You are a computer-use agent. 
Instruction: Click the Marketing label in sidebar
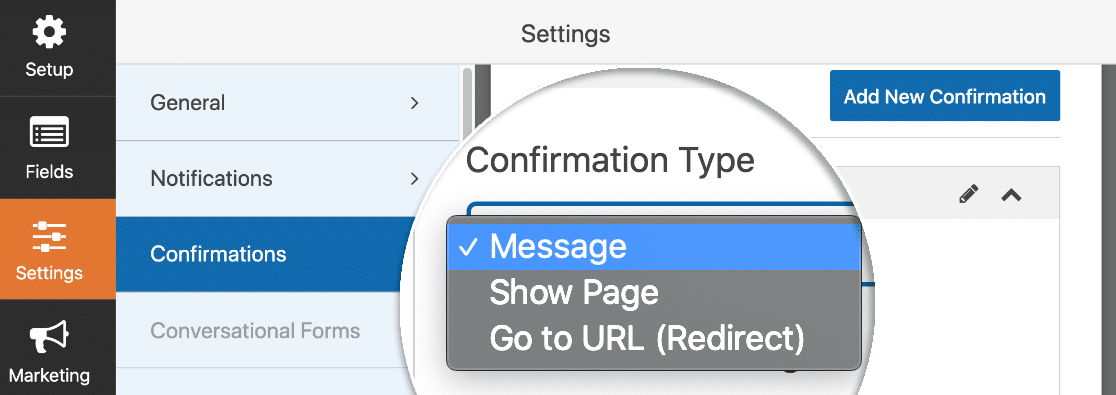[49, 376]
